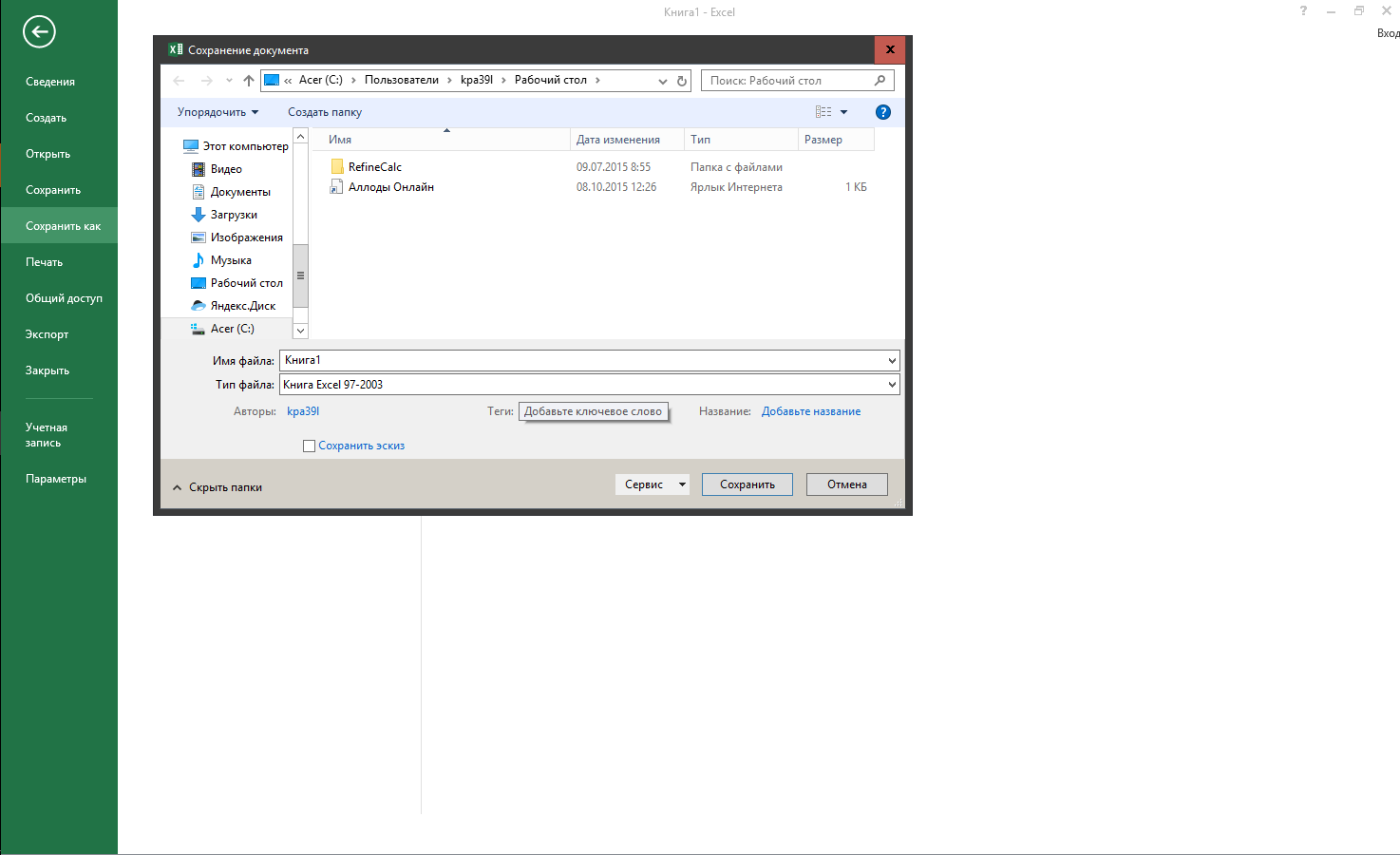Select the Печать backstage item
The image size is (1400, 855).
[x=59, y=262]
